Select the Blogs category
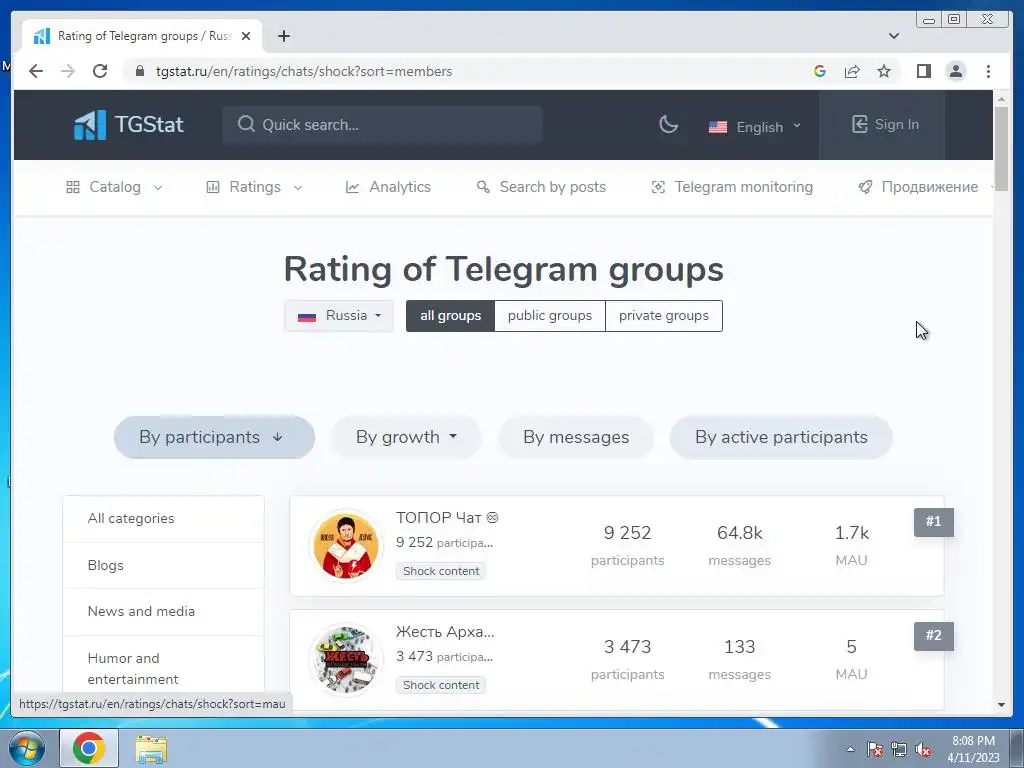Image resolution: width=1024 pixels, height=768 pixels. (163, 566)
